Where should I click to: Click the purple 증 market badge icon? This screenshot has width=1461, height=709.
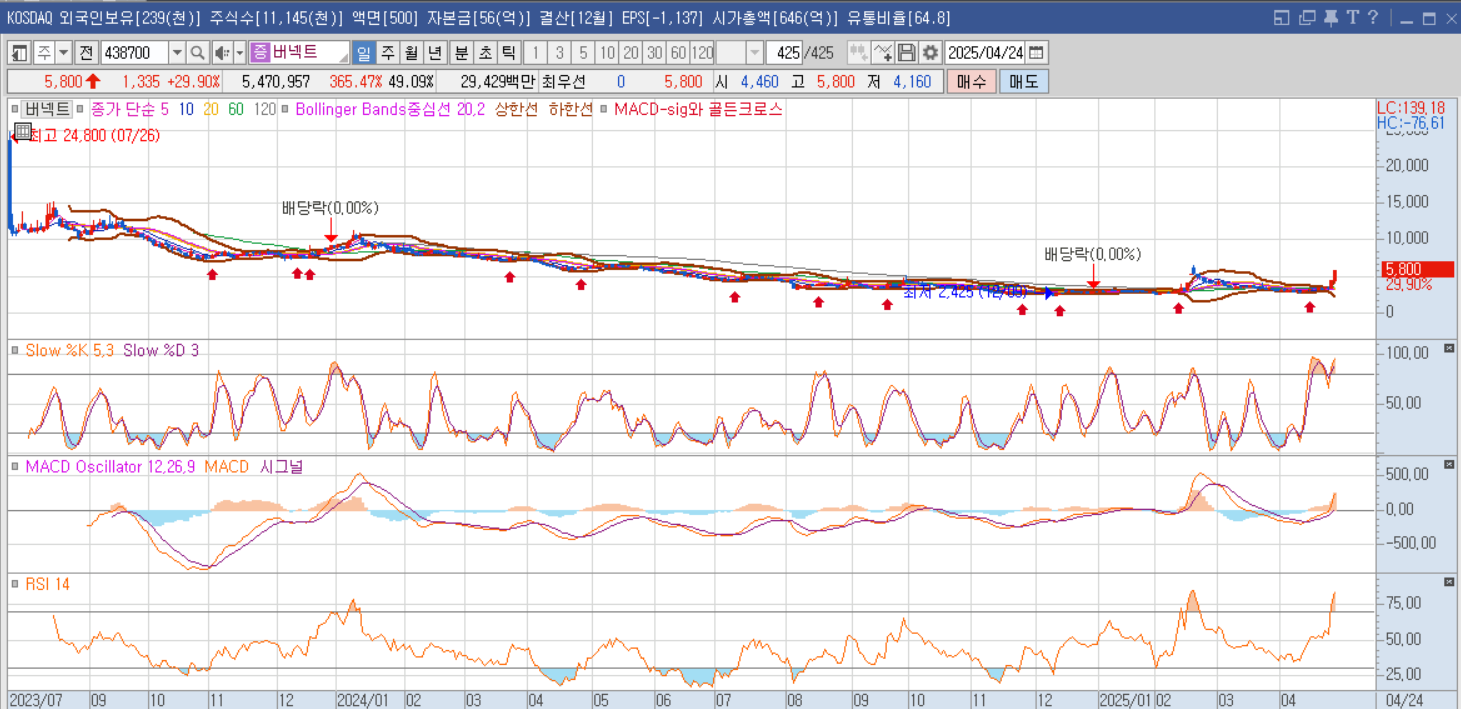260,53
